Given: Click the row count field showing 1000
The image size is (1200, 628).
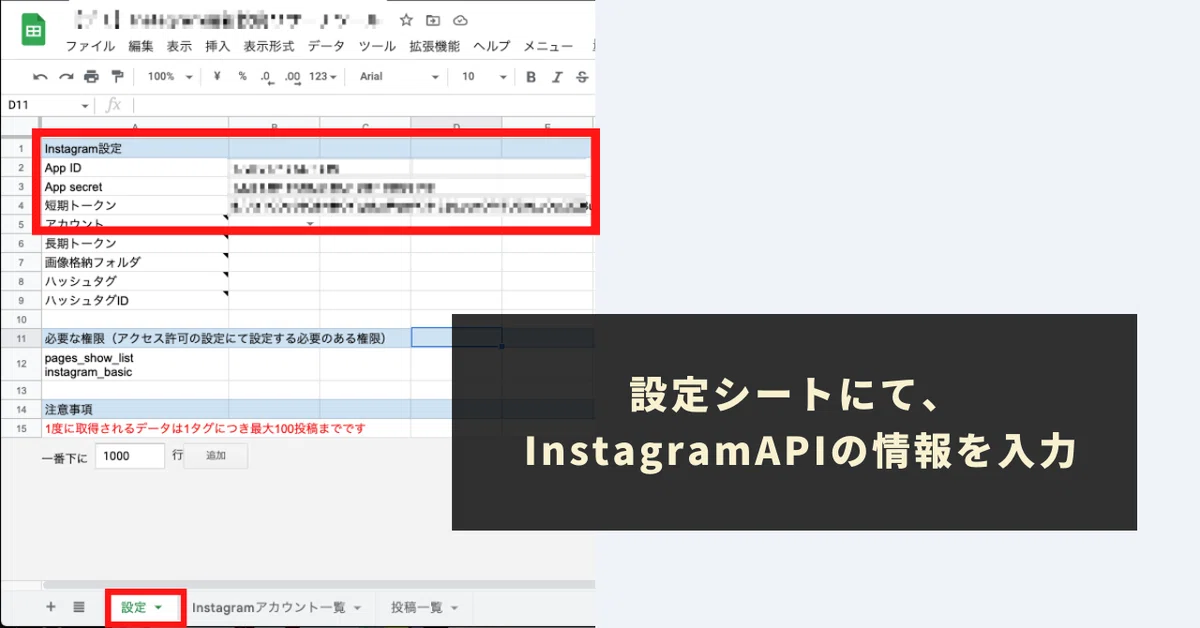Looking at the screenshot, I should tap(130, 456).
